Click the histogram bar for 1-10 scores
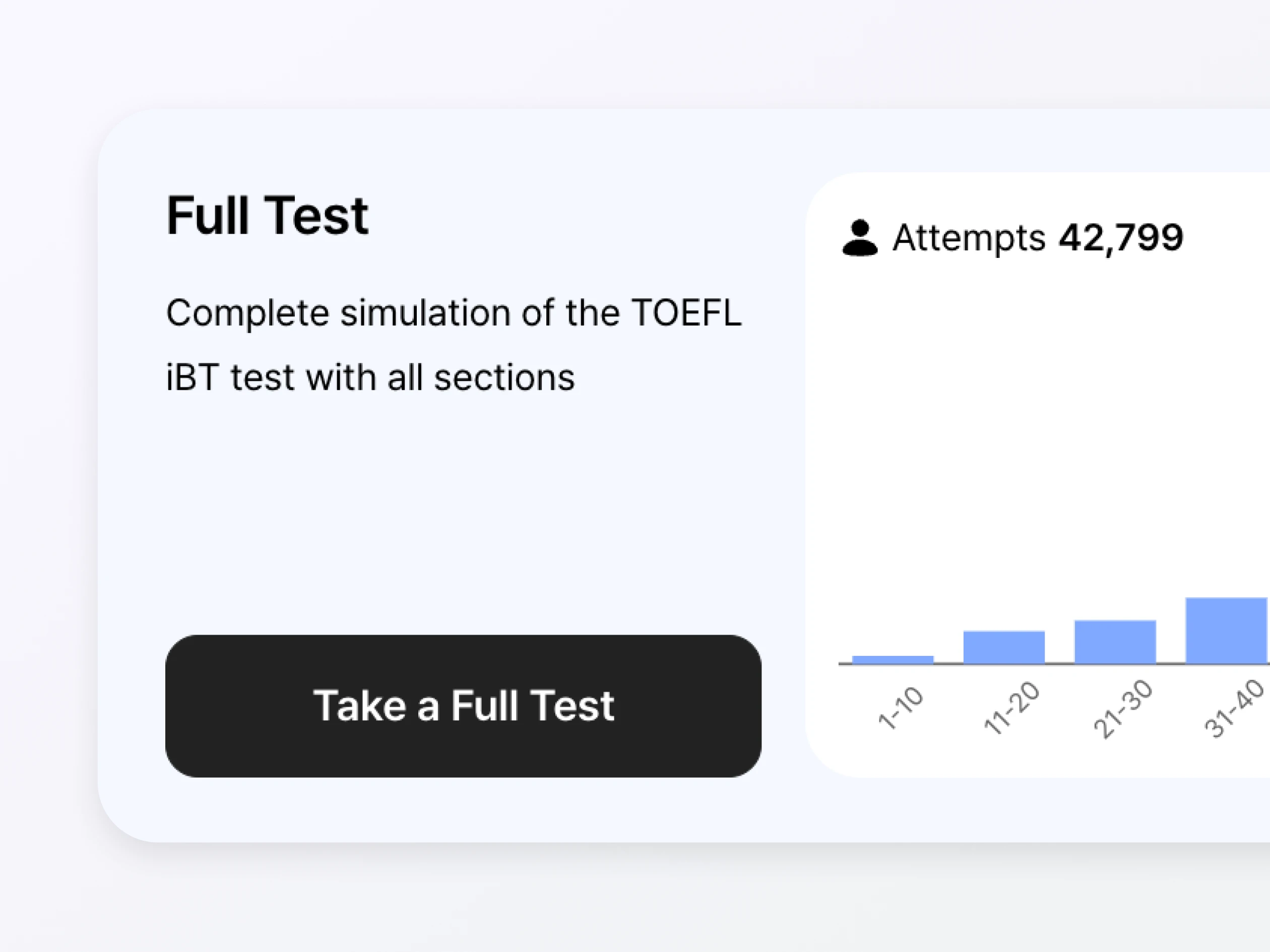This screenshot has width=1270, height=952. point(892,659)
